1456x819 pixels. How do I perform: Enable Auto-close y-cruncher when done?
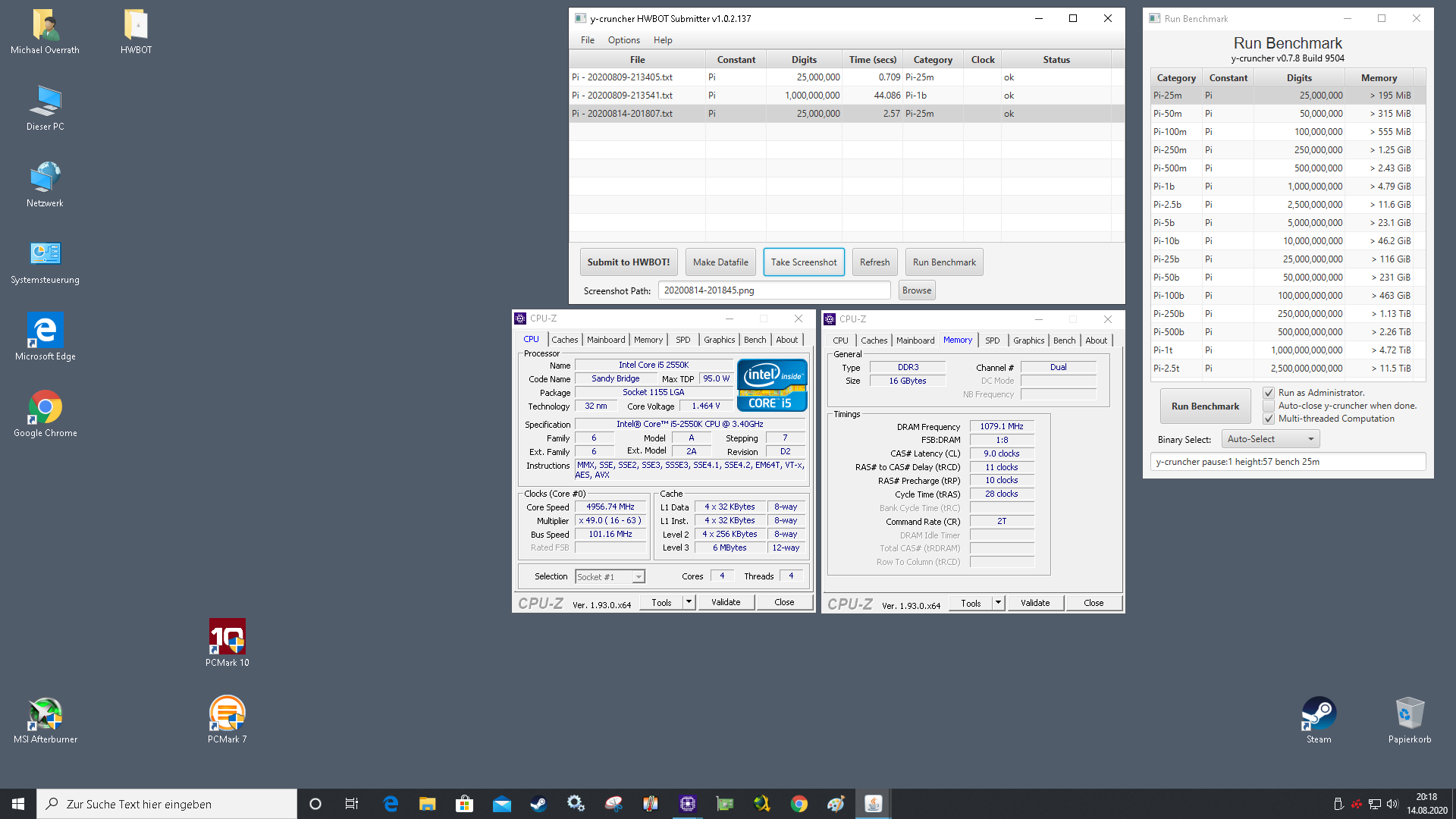1269,406
